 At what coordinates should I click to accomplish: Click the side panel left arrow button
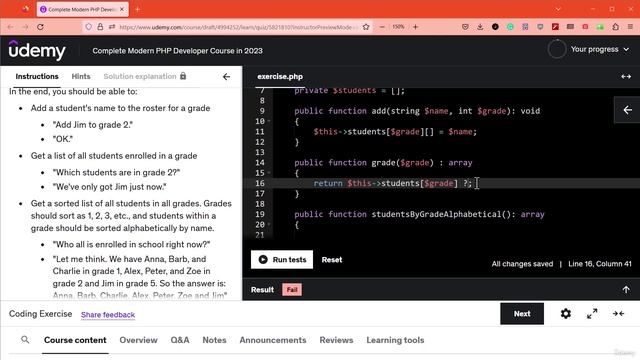(x=627, y=110)
